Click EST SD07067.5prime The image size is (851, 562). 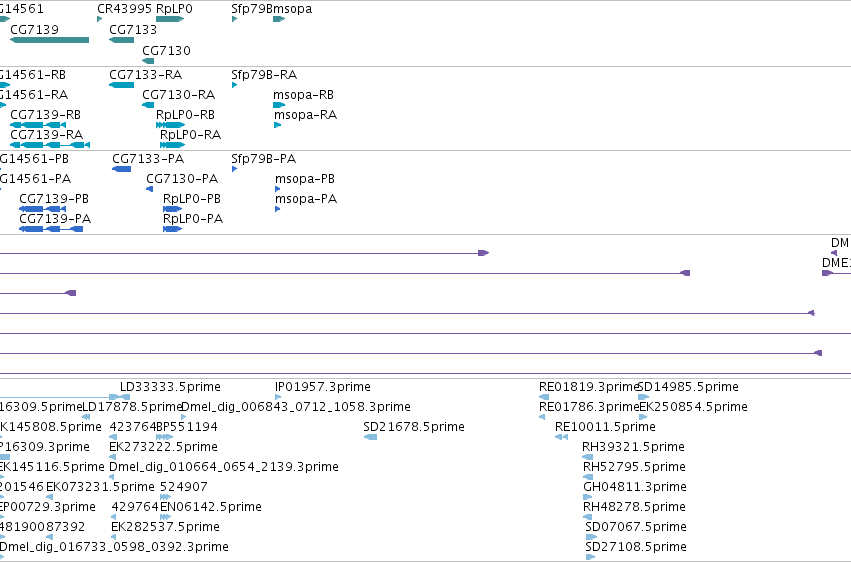point(591,538)
